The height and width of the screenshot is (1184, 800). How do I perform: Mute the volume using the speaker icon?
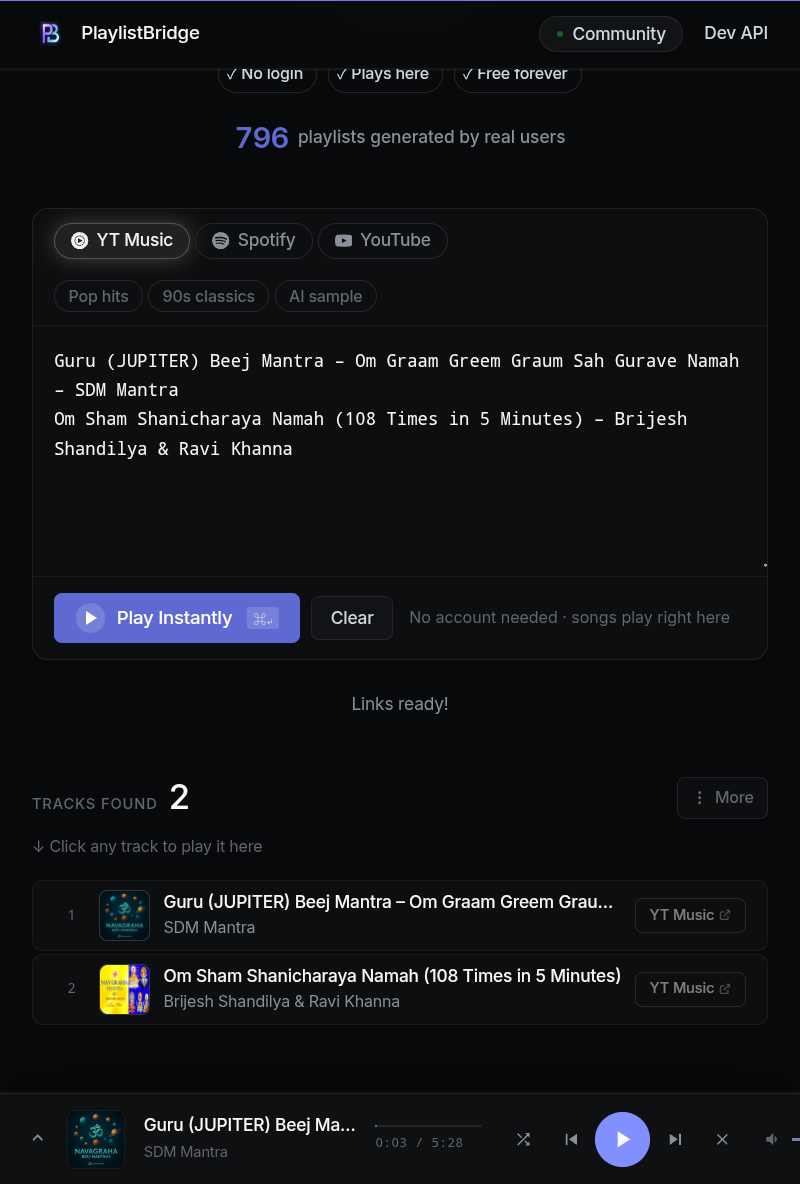(771, 1139)
